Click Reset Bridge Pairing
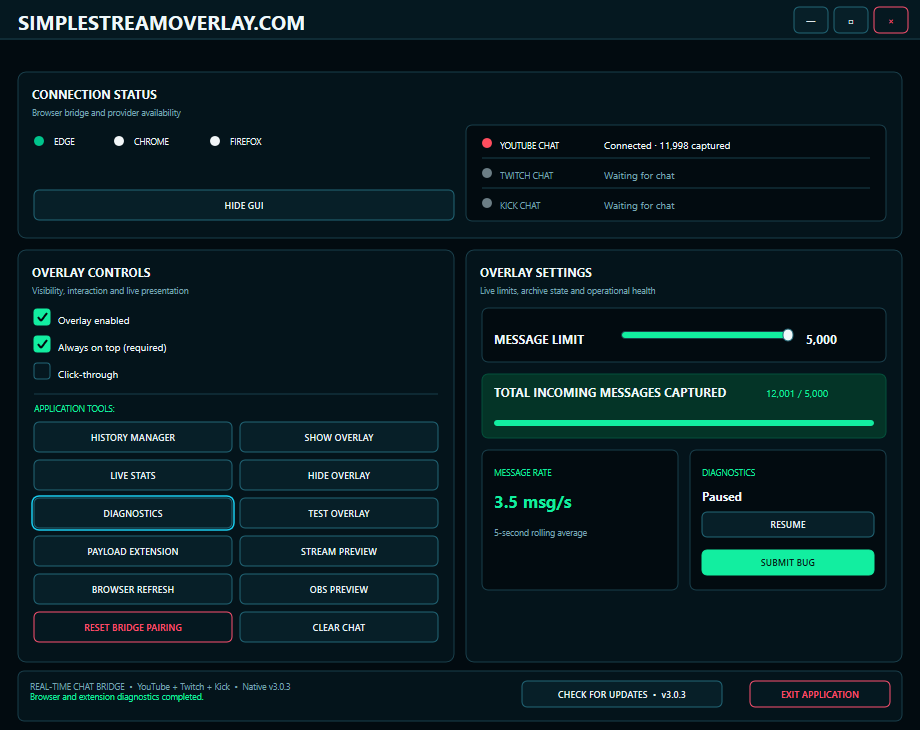 (133, 627)
